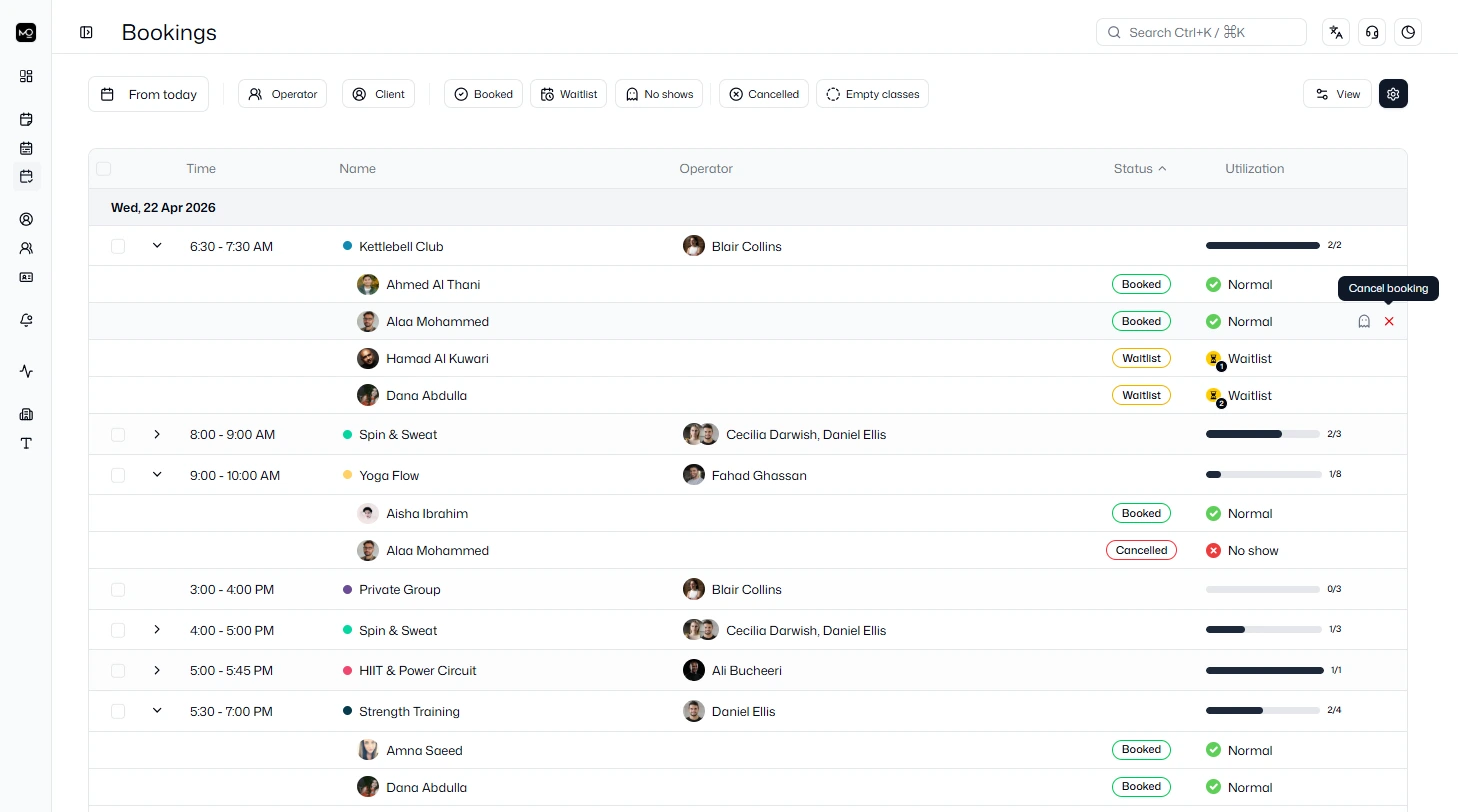Open the View options button

1337,94
